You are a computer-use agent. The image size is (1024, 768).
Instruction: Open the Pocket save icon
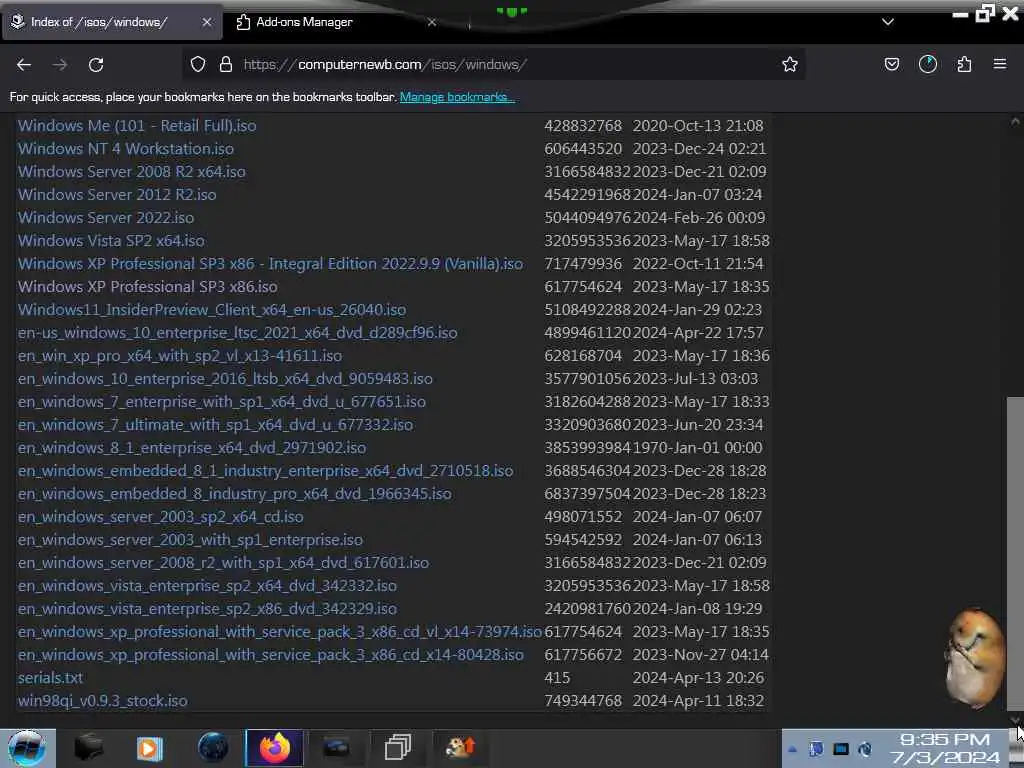click(891, 64)
